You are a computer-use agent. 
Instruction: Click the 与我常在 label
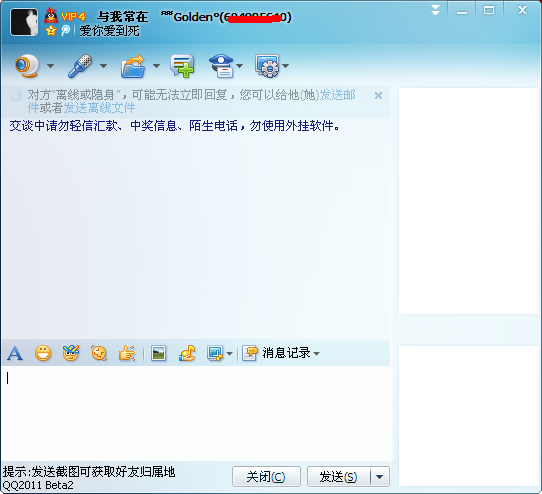pyautogui.click(x=123, y=17)
